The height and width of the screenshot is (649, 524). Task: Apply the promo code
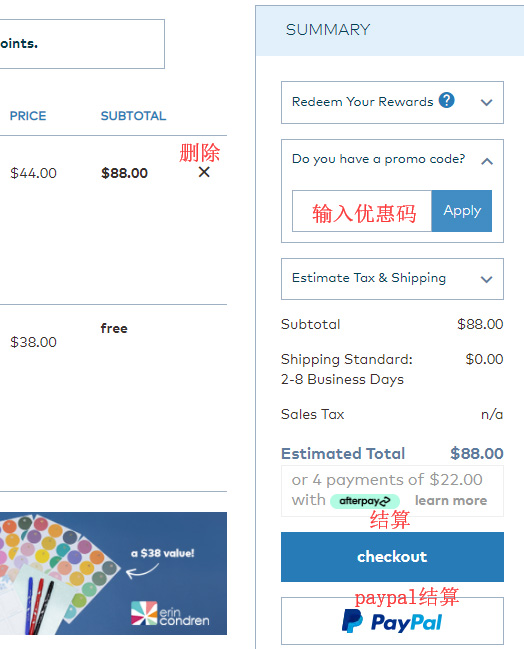click(462, 211)
